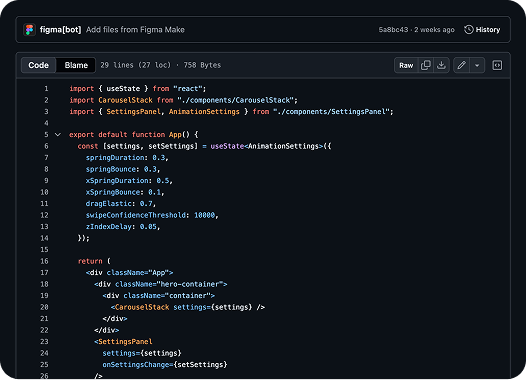526x380 pixels.
Task: Select line number 23
Action: (44, 341)
